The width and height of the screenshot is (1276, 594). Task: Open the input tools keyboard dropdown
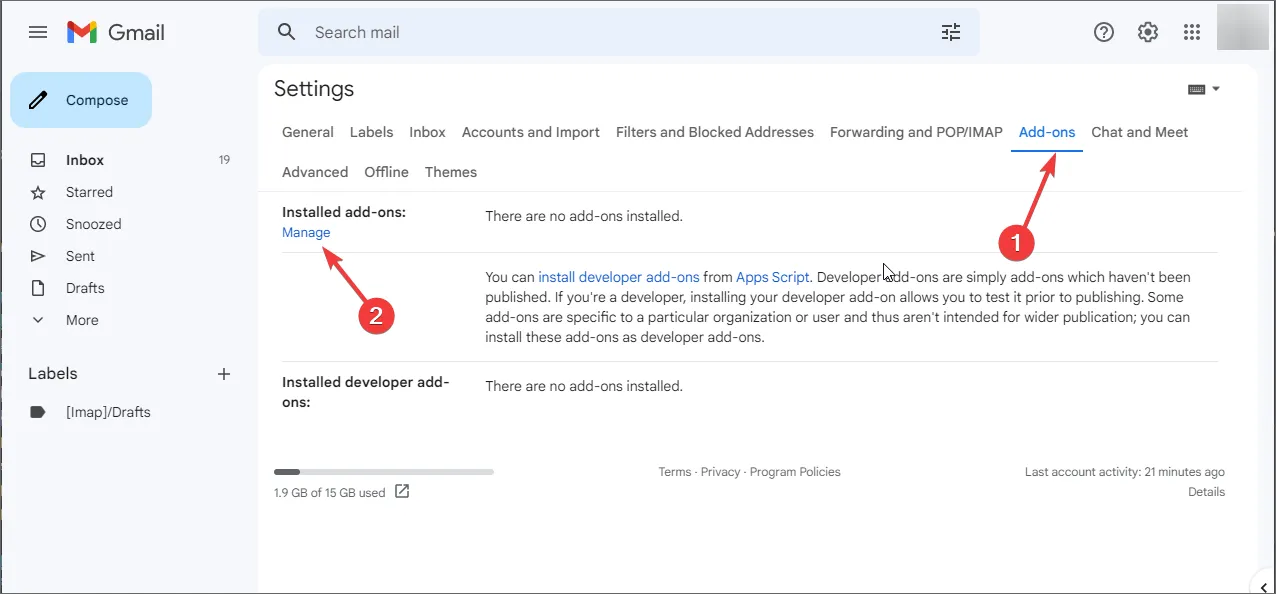coord(1203,89)
